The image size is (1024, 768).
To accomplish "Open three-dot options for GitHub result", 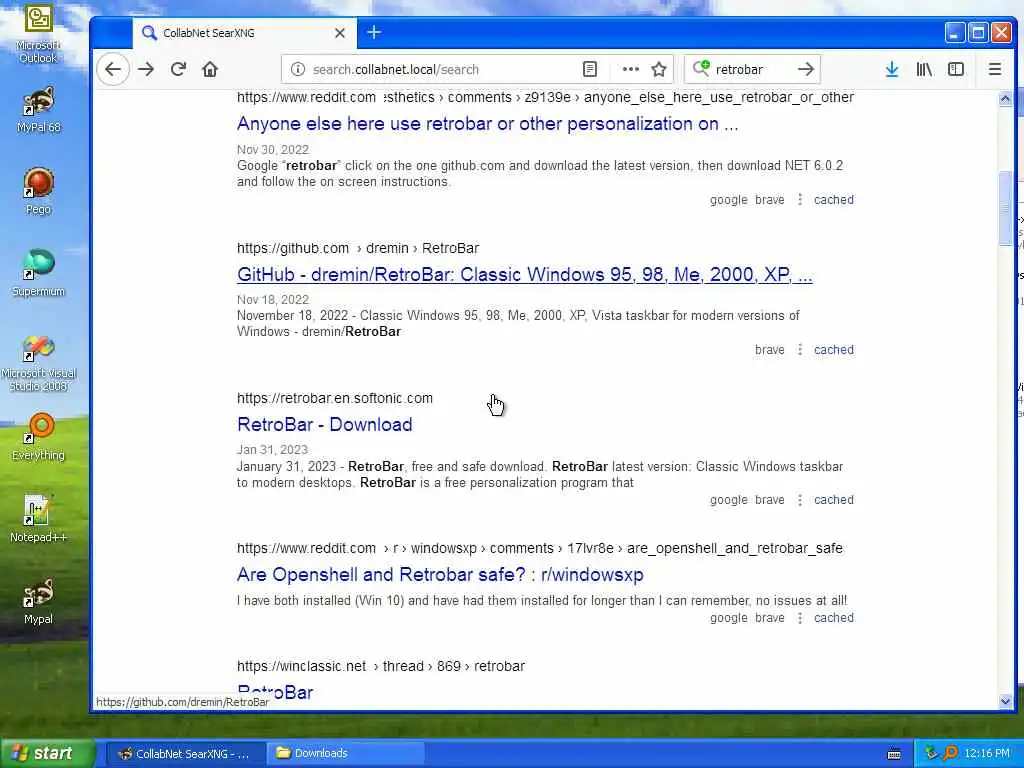I will [800, 350].
